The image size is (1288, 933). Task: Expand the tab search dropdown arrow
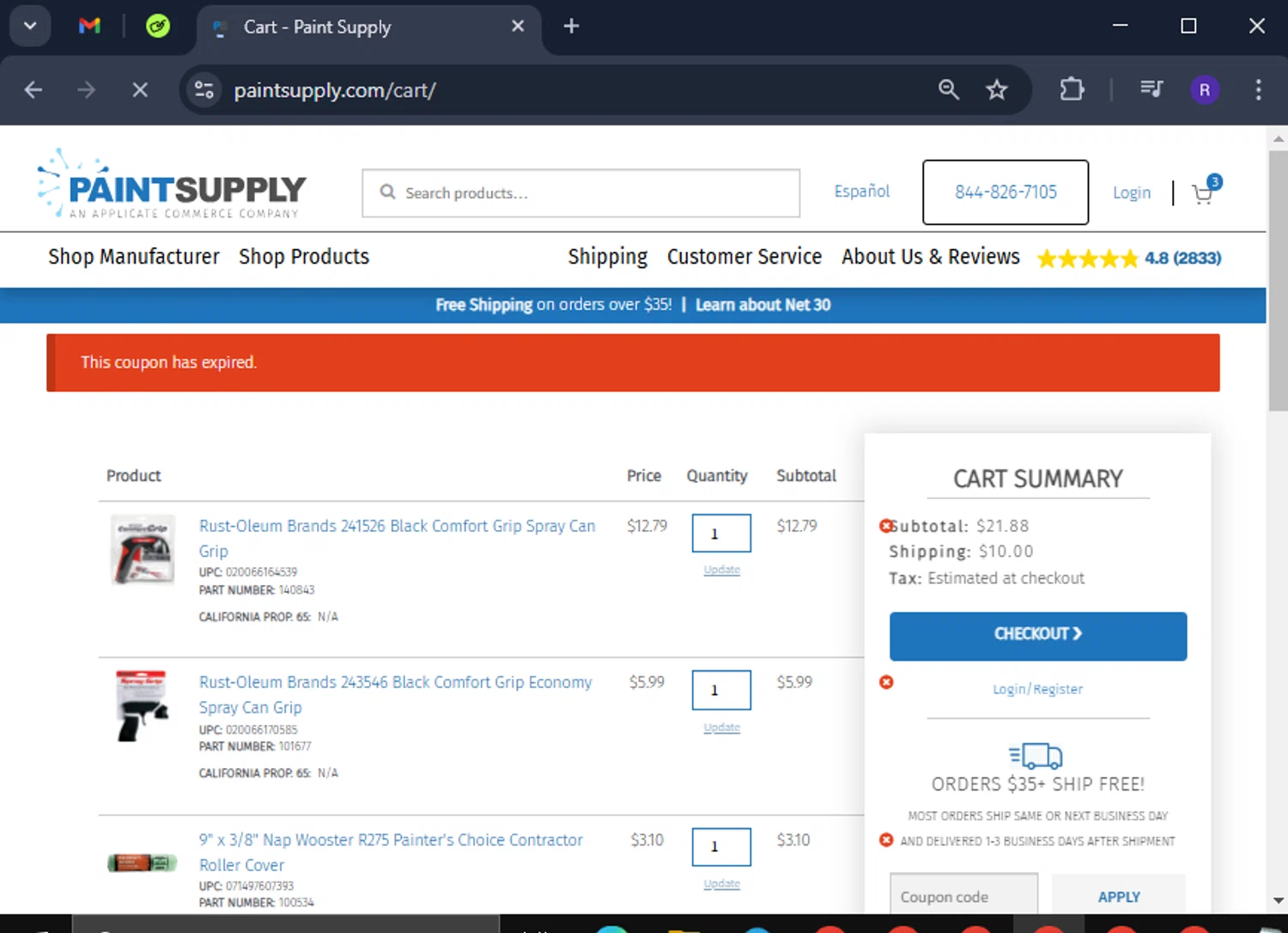click(x=30, y=26)
